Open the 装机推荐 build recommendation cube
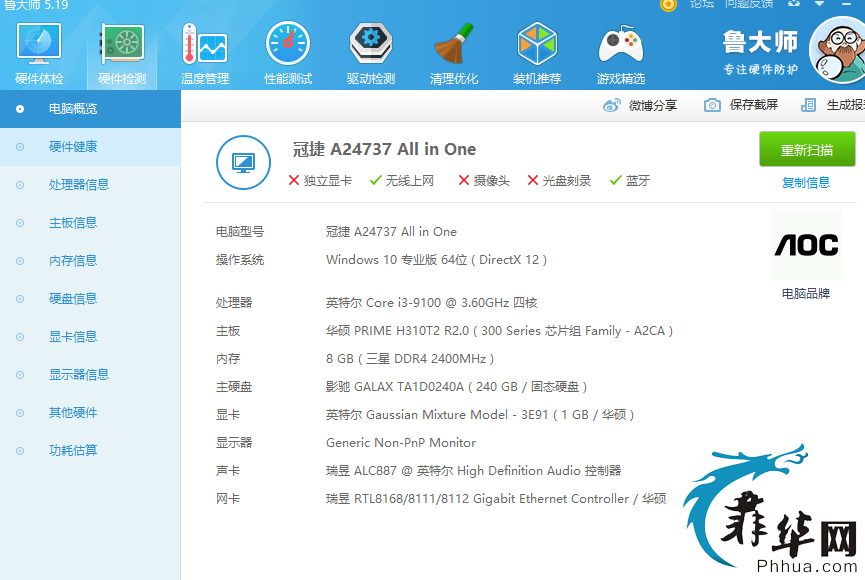The image size is (865, 580). click(537, 54)
